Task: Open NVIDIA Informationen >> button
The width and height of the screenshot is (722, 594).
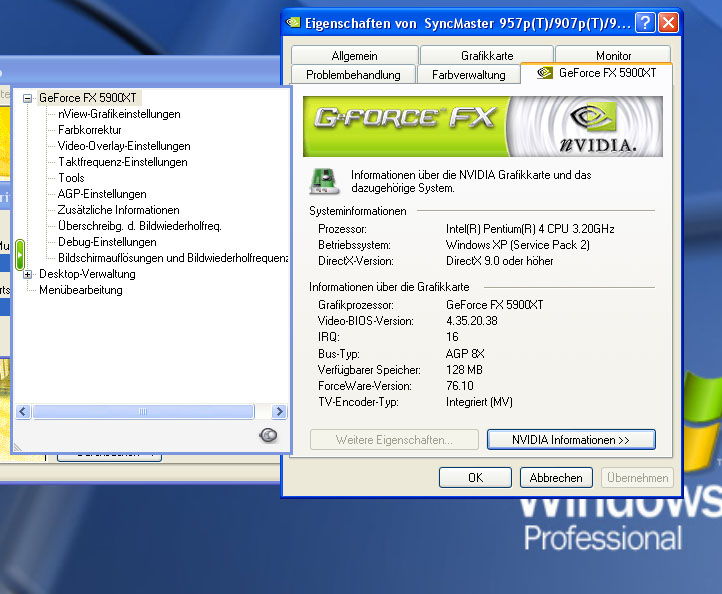Action: pyautogui.click(x=571, y=440)
